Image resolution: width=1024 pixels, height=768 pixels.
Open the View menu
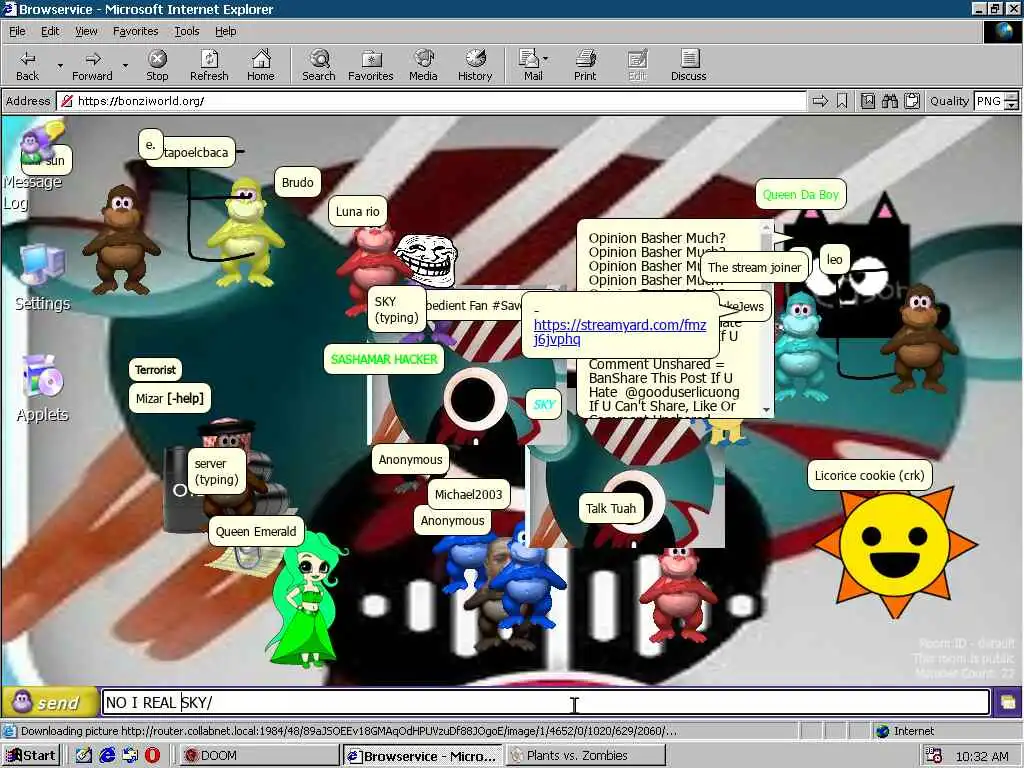(86, 31)
